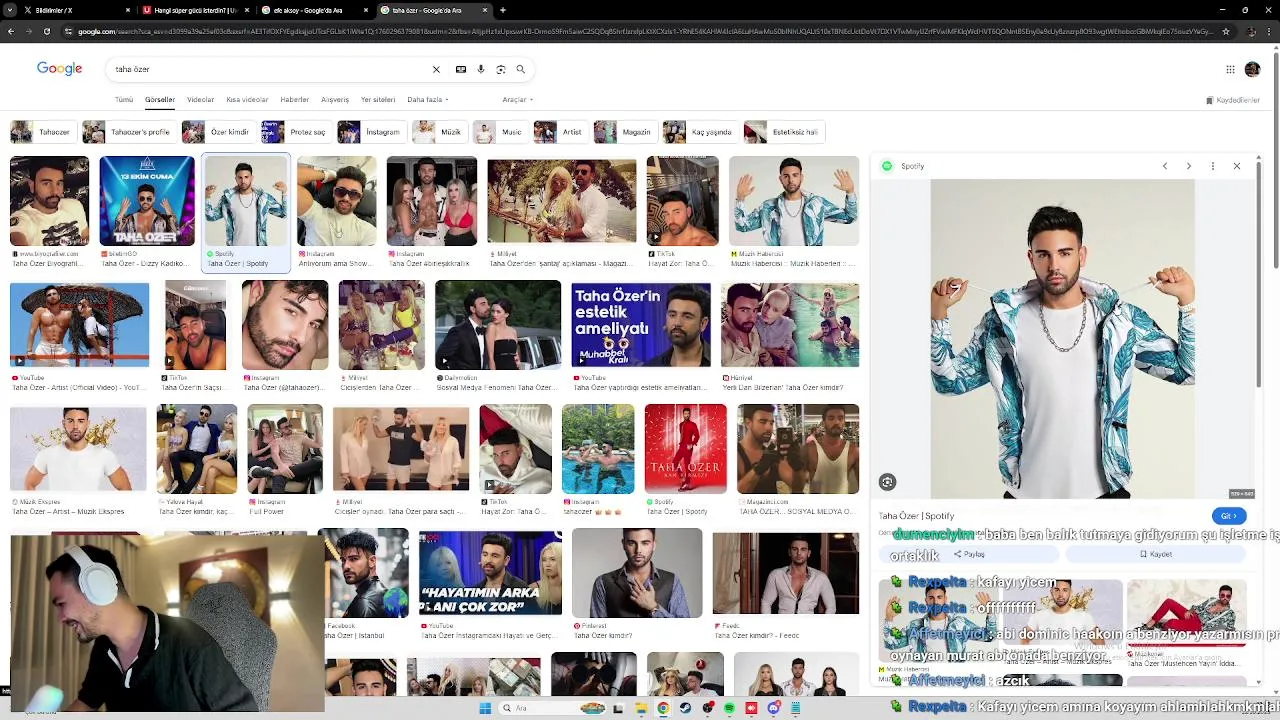This screenshot has height=720, width=1280.
Task: Click the browser address bar URL
Action: pyautogui.click(x=645, y=31)
